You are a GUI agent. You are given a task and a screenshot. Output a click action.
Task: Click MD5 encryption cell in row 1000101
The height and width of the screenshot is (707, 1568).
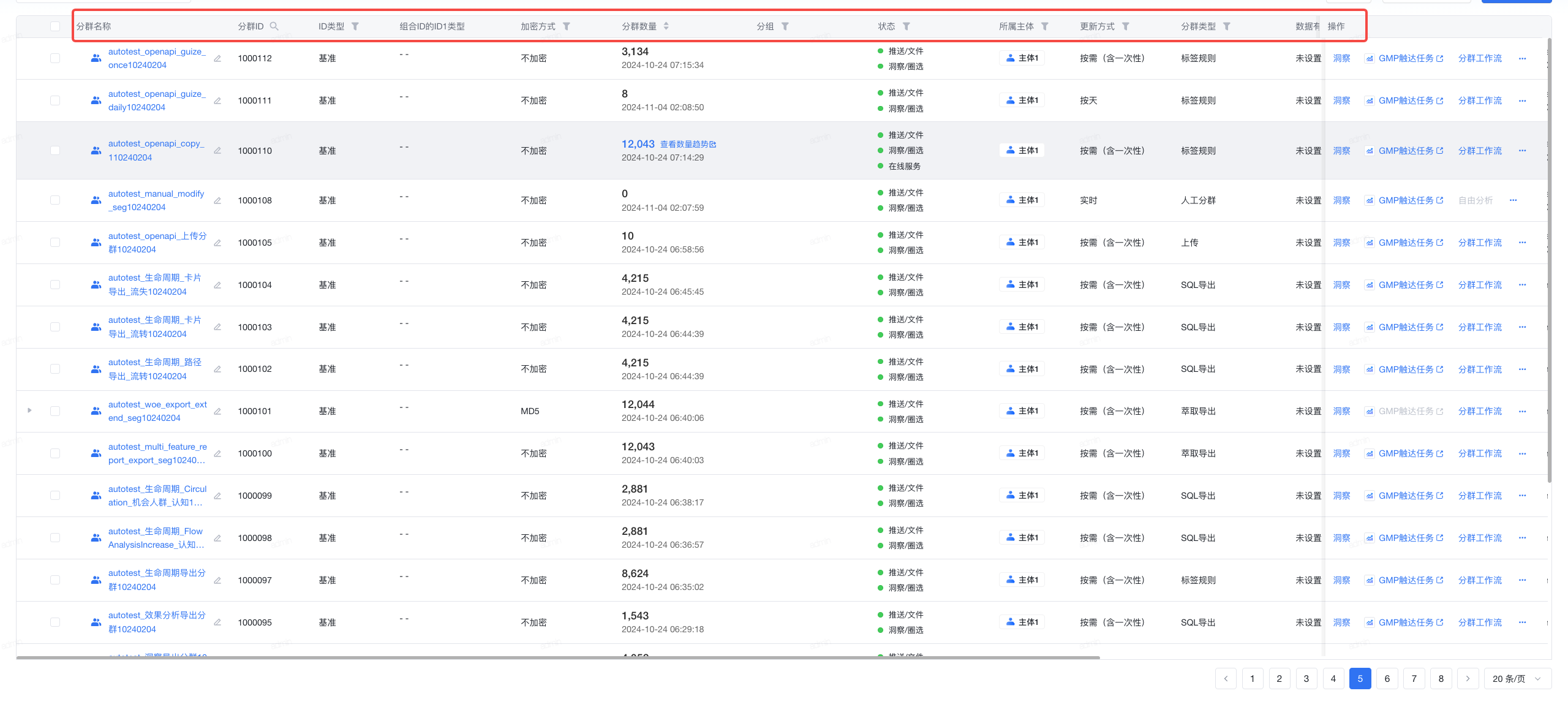(x=530, y=411)
